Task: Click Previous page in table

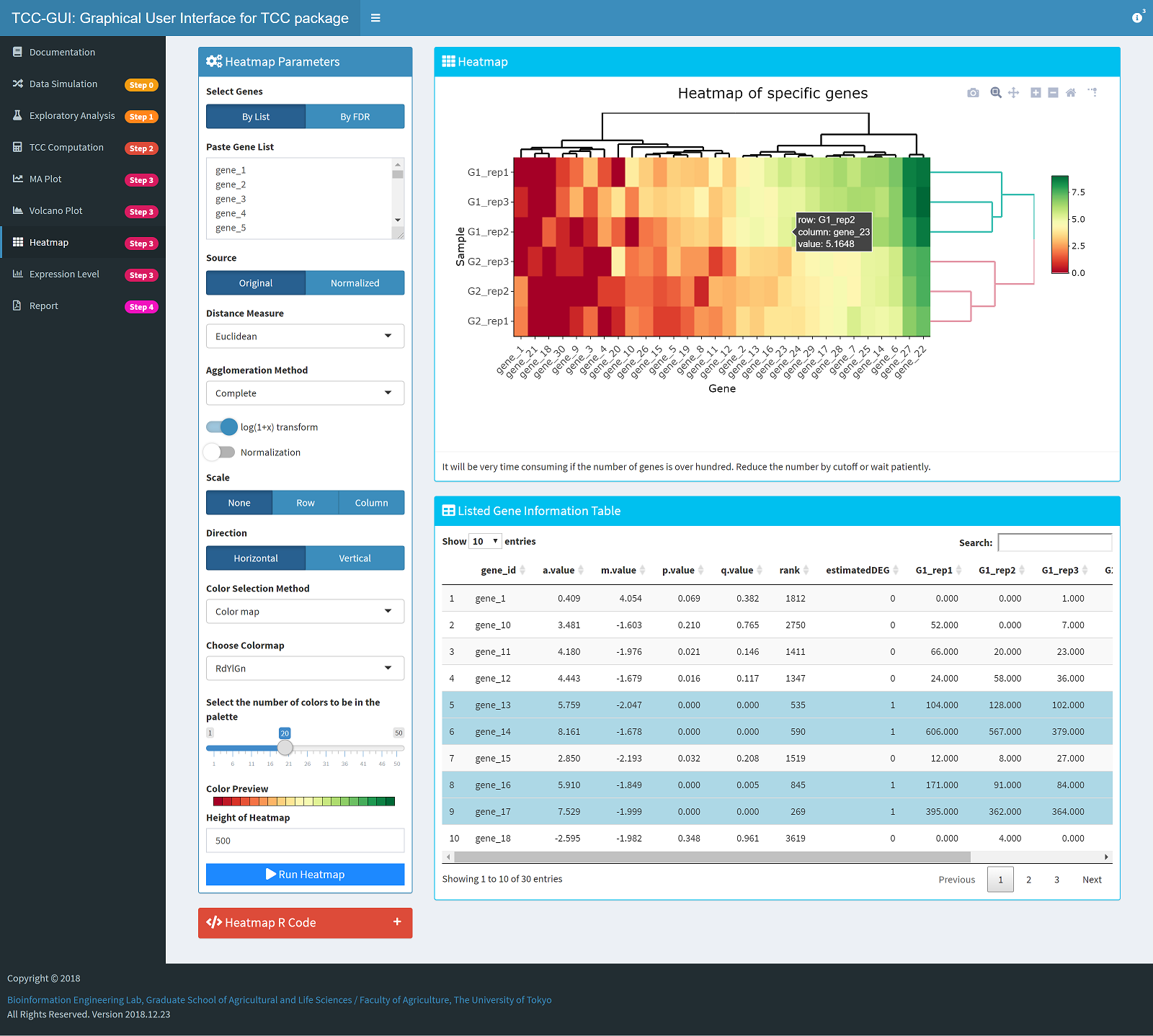Action: pyautogui.click(x=956, y=880)
